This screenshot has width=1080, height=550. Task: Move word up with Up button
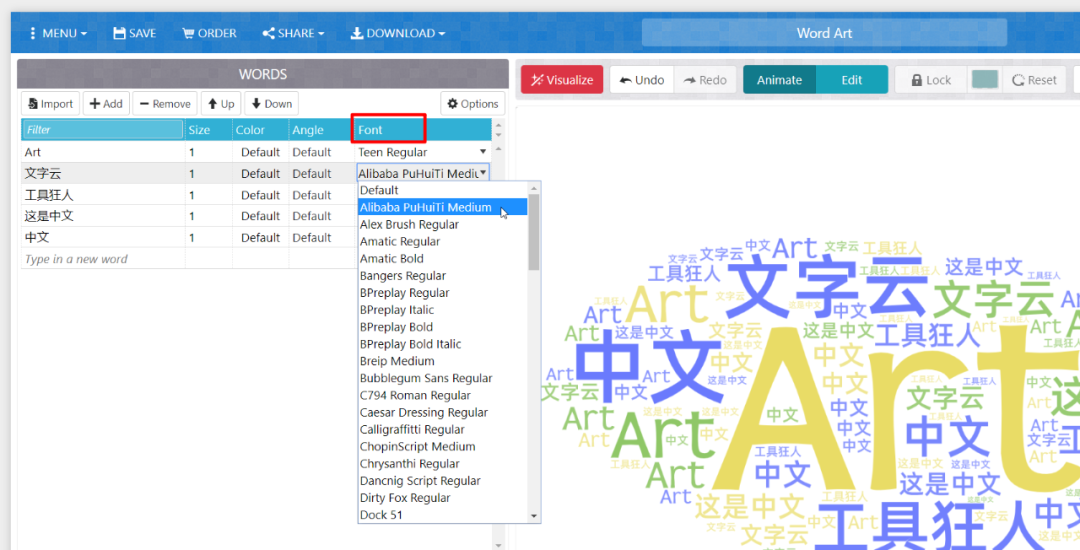pos(221,104)
